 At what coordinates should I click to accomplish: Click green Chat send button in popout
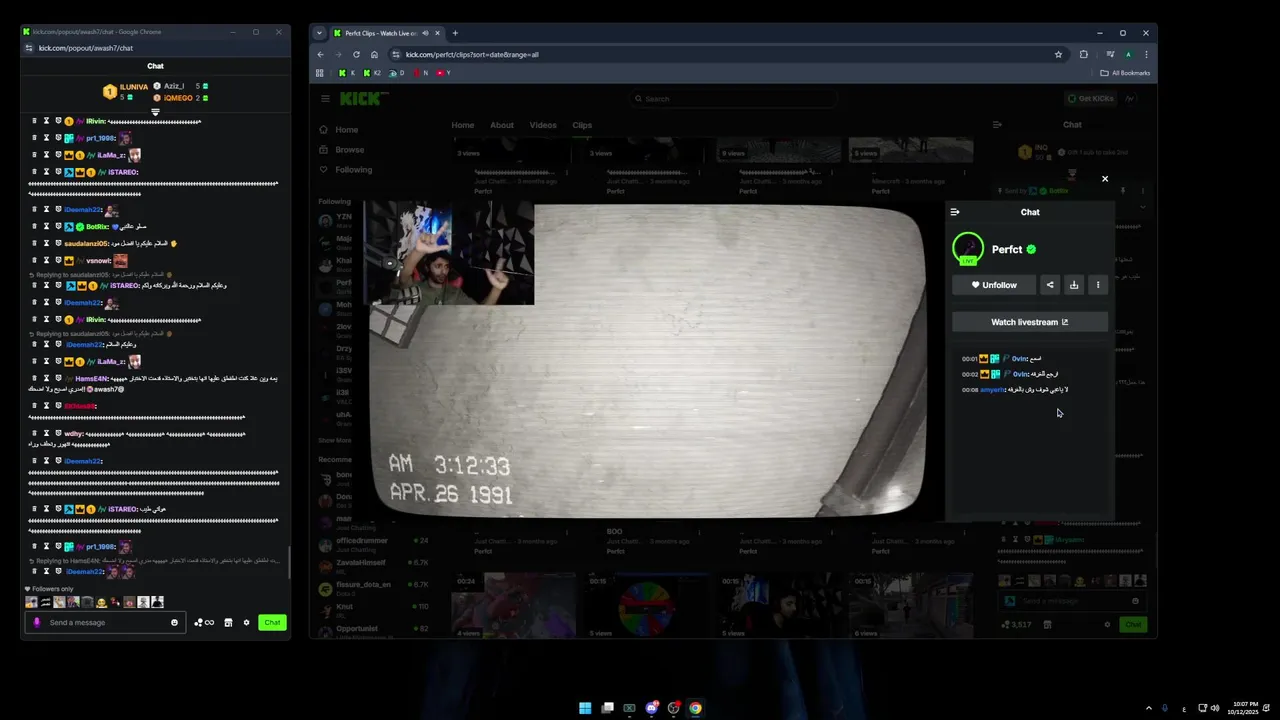[x=272, y=622]
